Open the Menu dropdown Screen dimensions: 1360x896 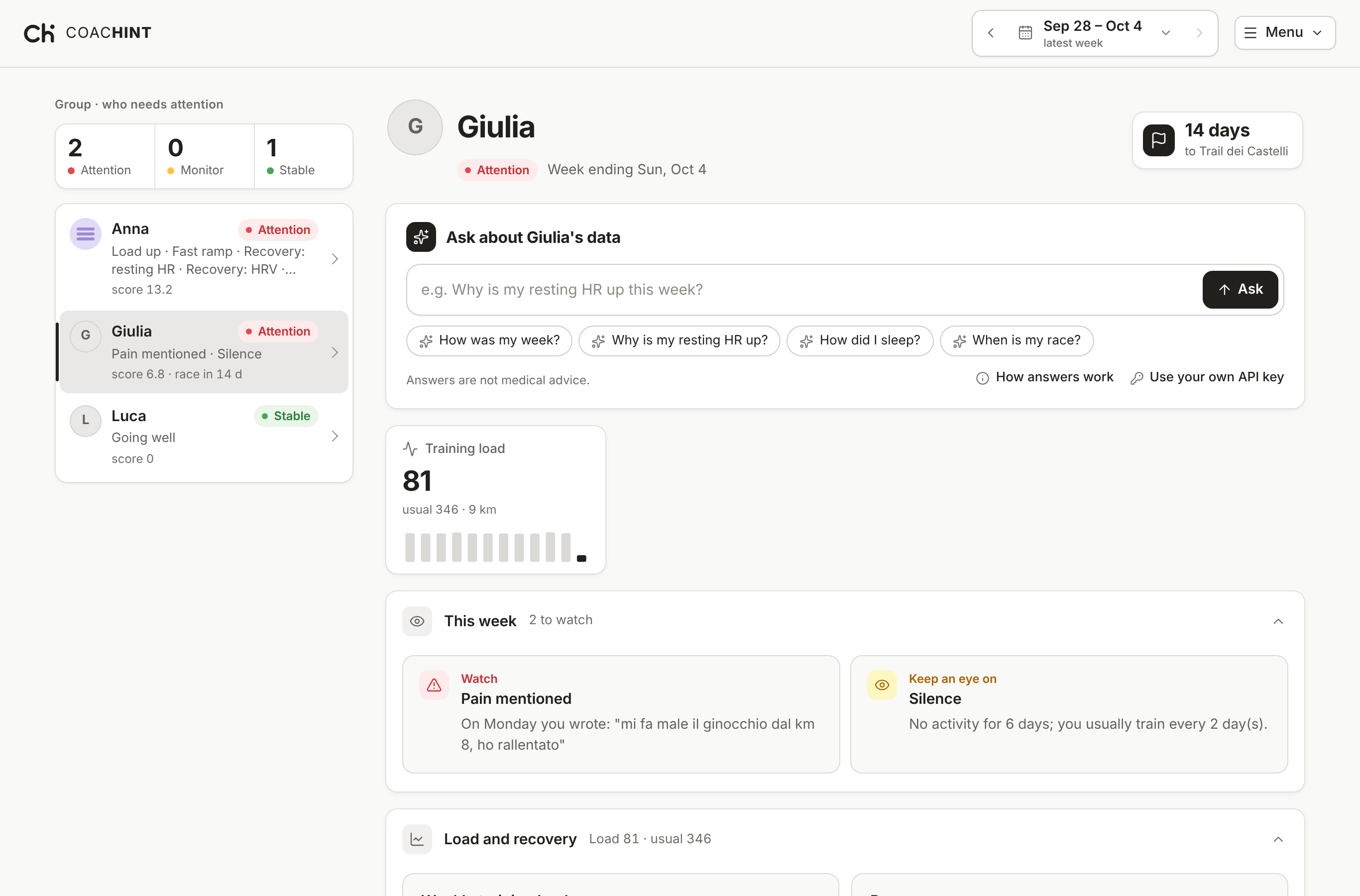tap(1284, 32)
